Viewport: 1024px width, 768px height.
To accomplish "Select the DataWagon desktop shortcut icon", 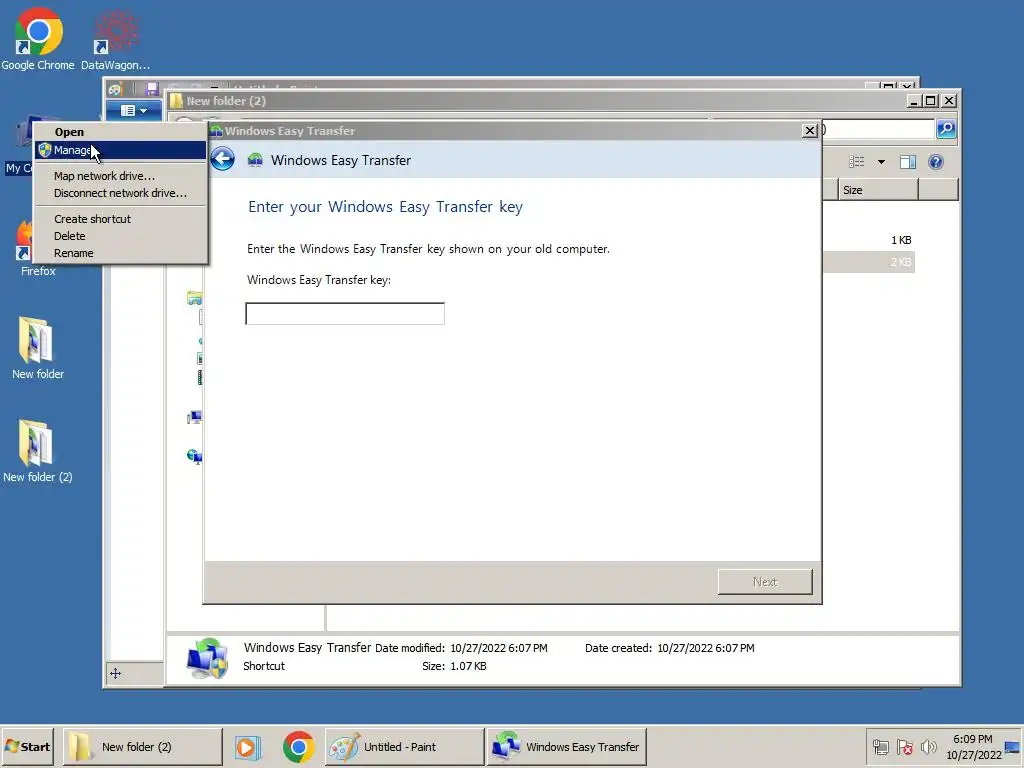I will click(x=116, y=39).
